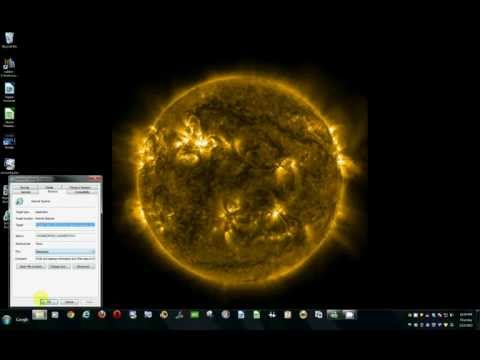480x360 pixels.
Task: Click the Open File Location button
Action: (x=31, y=267)
